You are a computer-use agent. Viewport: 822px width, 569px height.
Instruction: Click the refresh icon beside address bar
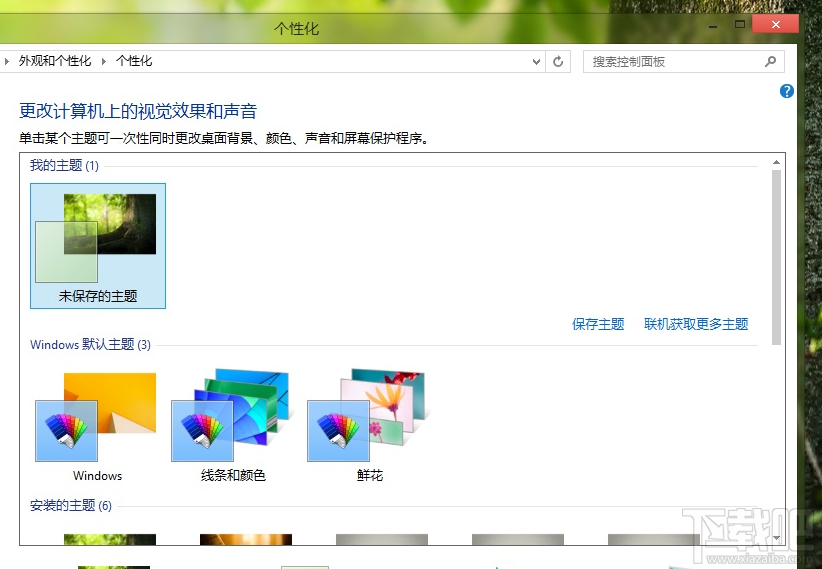coord(558,62)
